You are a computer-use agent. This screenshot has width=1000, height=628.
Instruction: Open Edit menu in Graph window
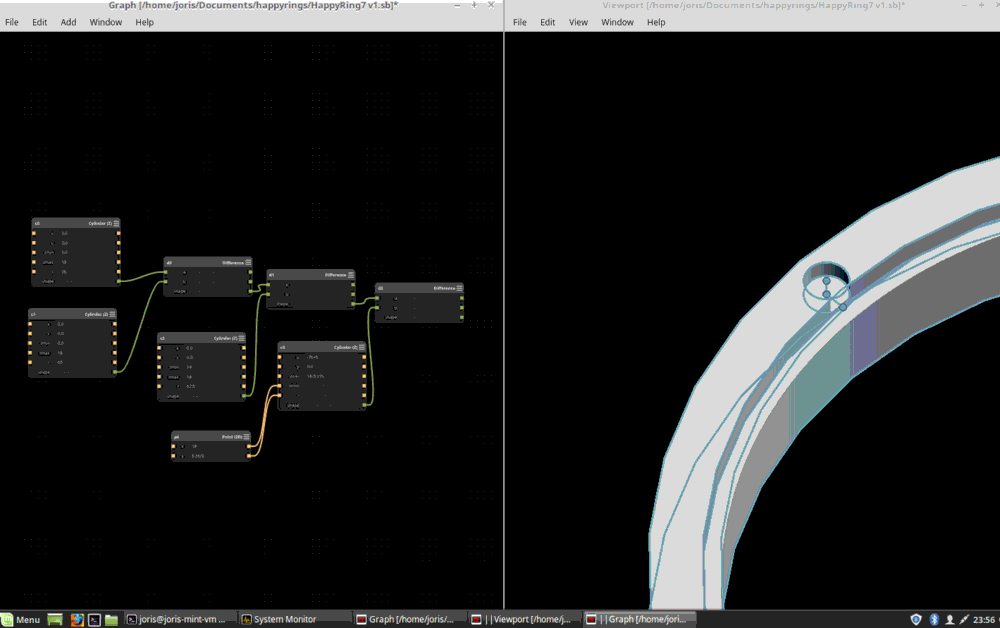pos(40,22)
